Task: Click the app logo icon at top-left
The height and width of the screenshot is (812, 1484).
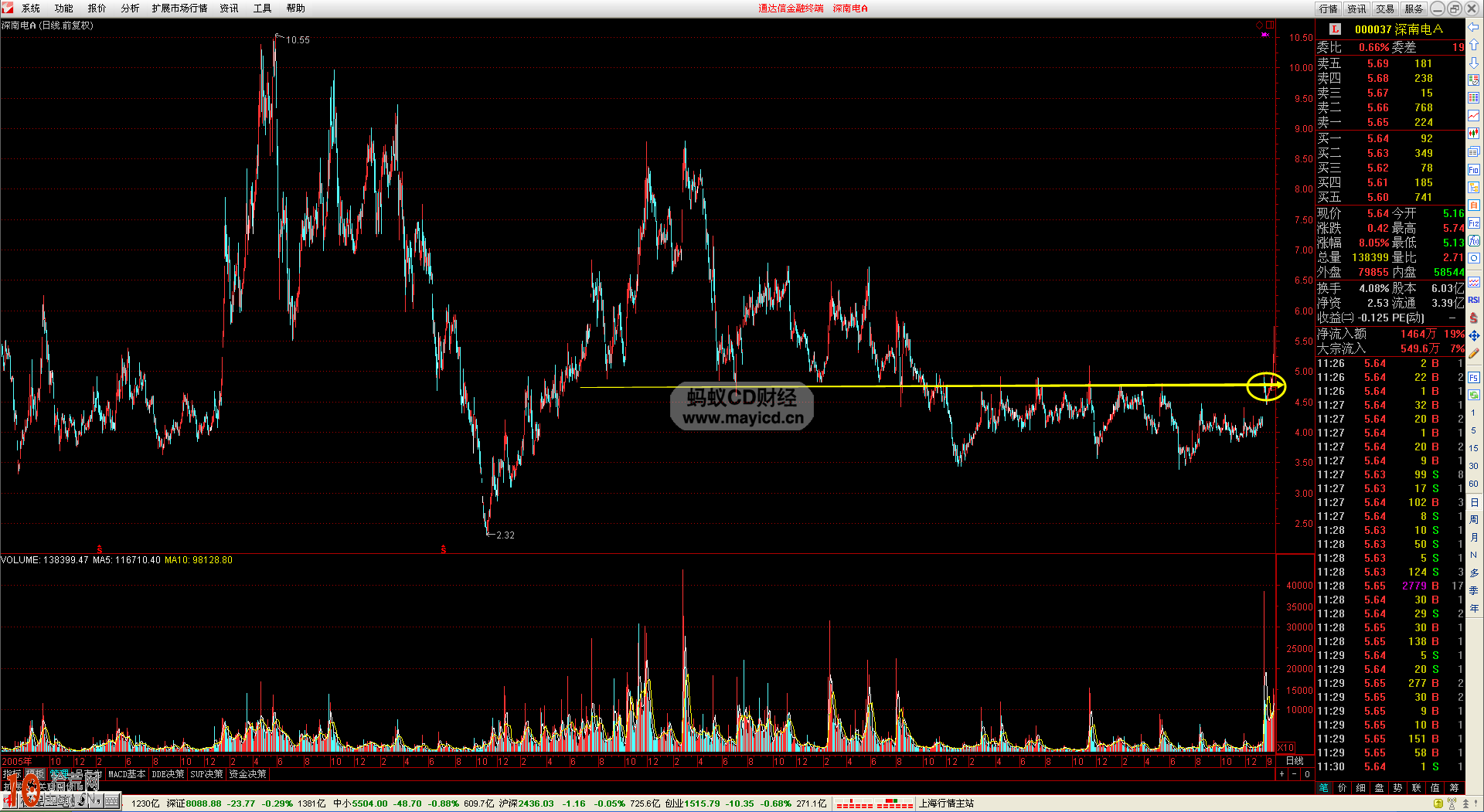Action: 7,8
